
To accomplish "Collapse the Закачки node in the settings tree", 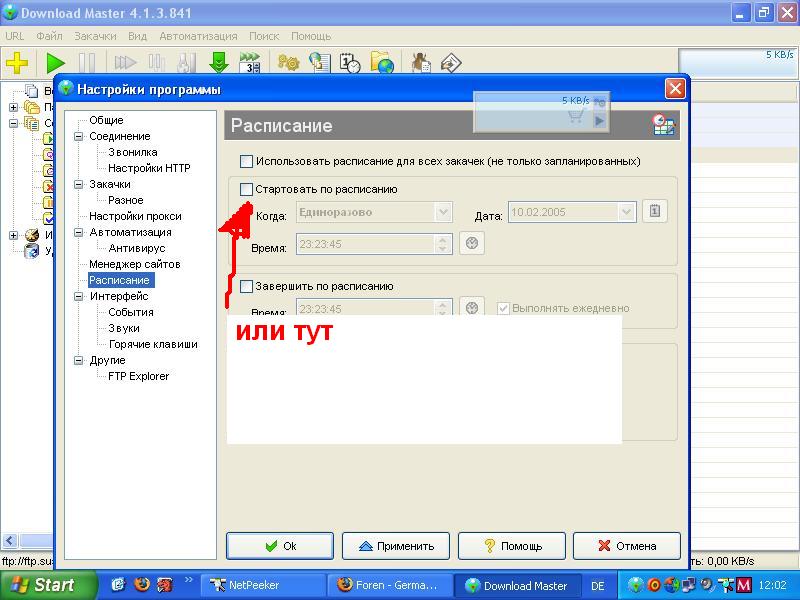I will 79,184.
